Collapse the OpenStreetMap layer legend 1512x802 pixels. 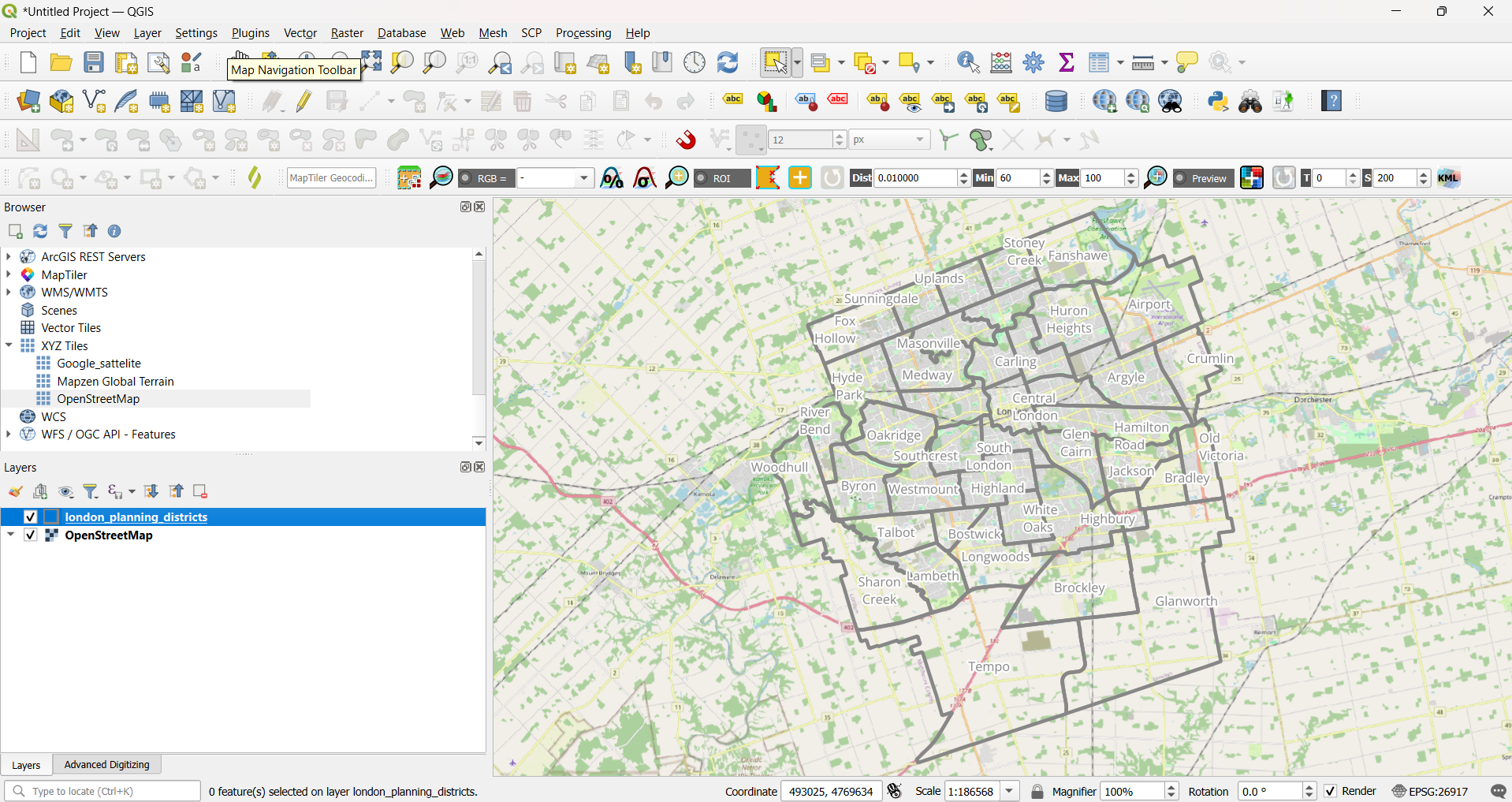pyautogui.click(x=11, y=535)
